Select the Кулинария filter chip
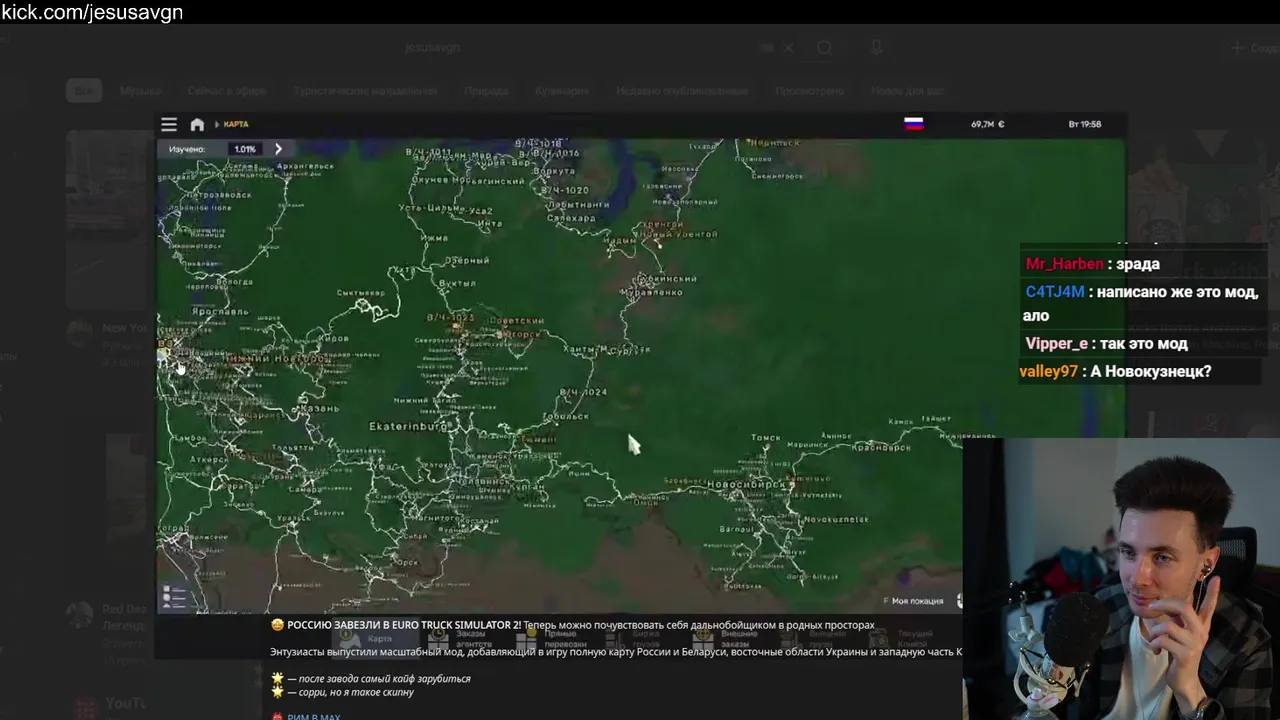Image resolution: width=1280 pixels, height=720 pixels. point(562,91)
